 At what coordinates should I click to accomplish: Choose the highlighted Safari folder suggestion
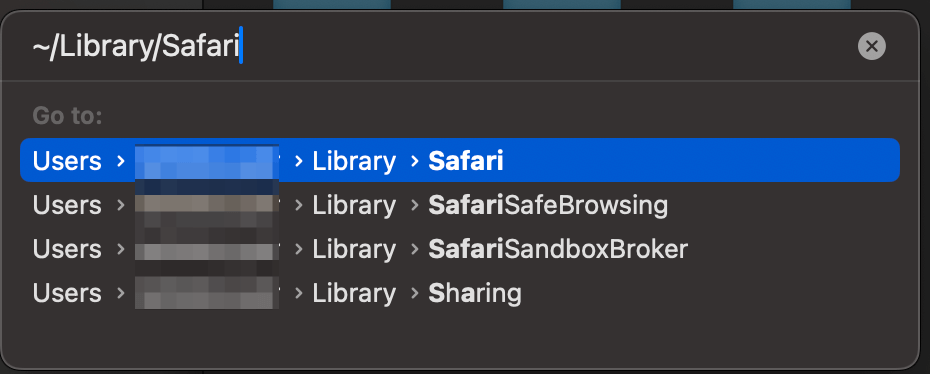click(x=460, y=160)
